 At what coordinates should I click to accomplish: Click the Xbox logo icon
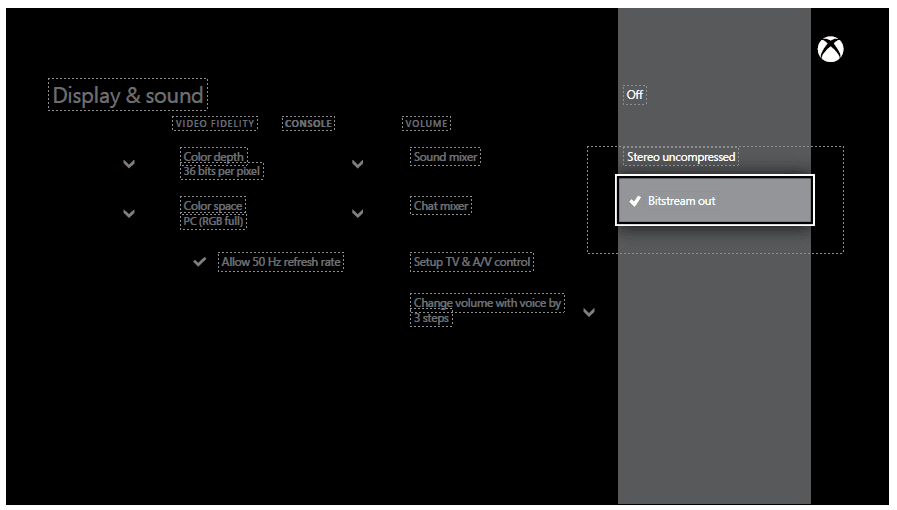pos(830,48)
